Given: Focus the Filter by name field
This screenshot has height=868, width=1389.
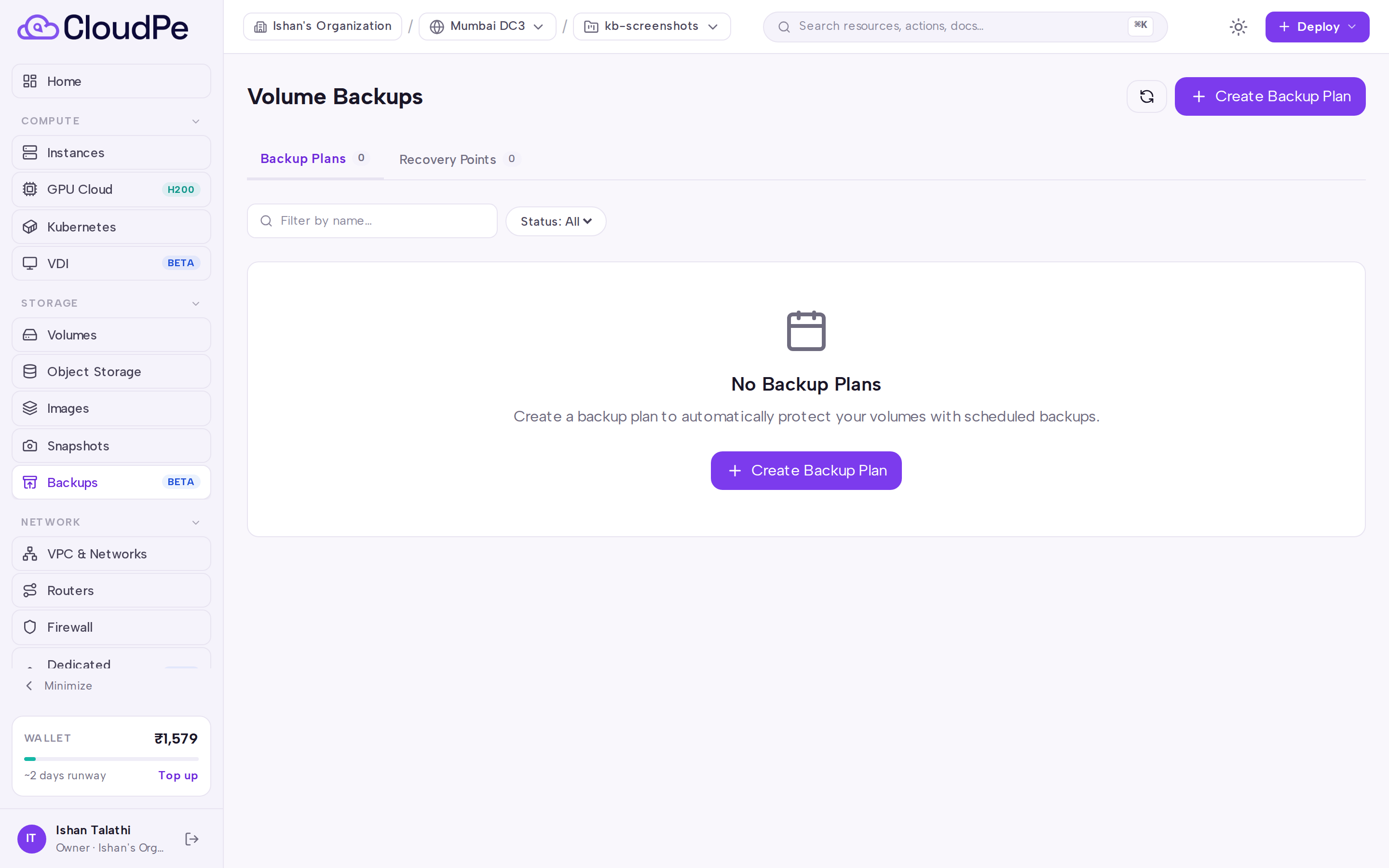Looking at the screenshot, I should 372,221.
